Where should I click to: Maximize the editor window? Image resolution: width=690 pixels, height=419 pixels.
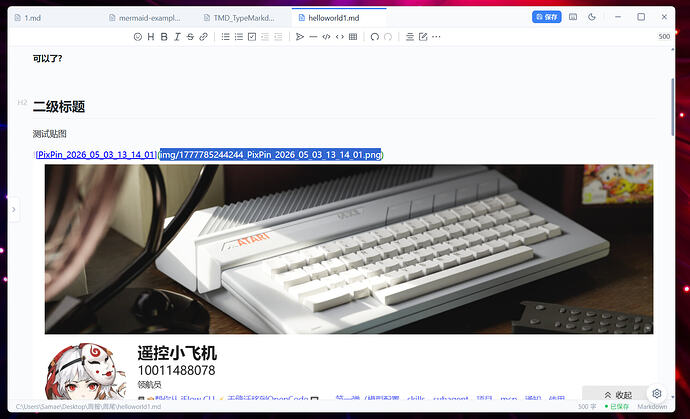(641, 17)
